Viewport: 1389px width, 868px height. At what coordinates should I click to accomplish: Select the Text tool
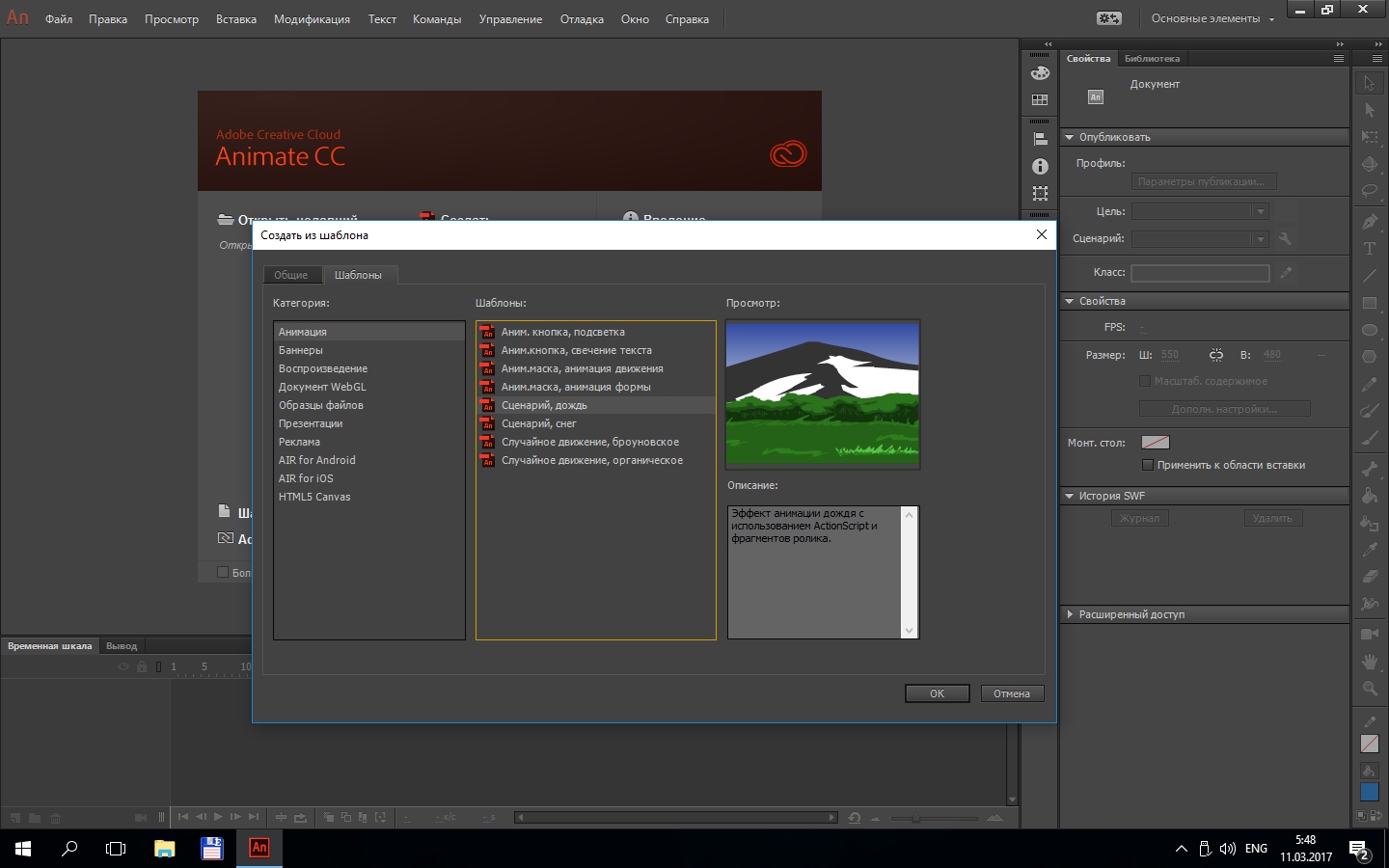1369,249
